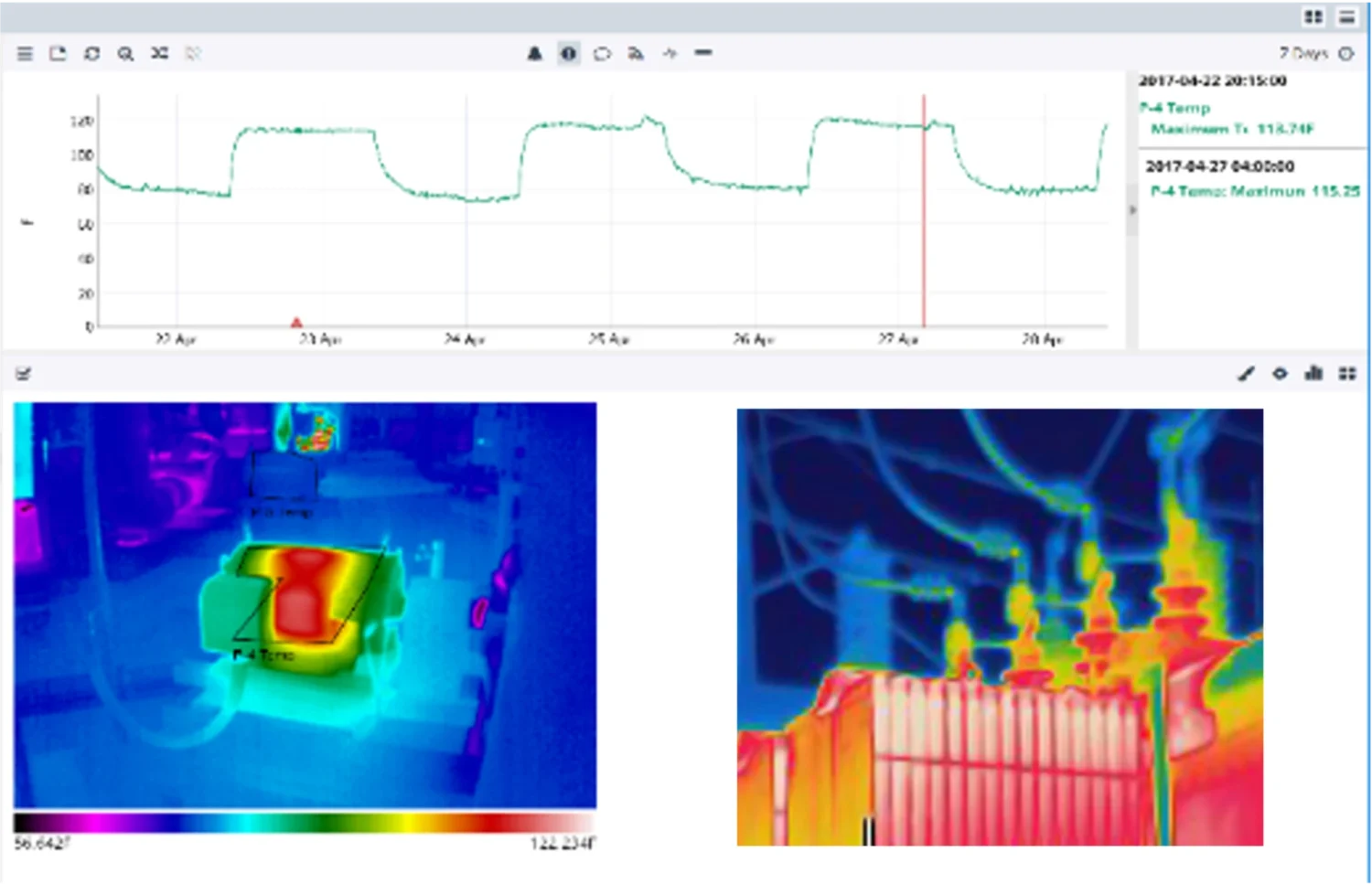Toggle the alarm bell icon

tap(535, 54)
